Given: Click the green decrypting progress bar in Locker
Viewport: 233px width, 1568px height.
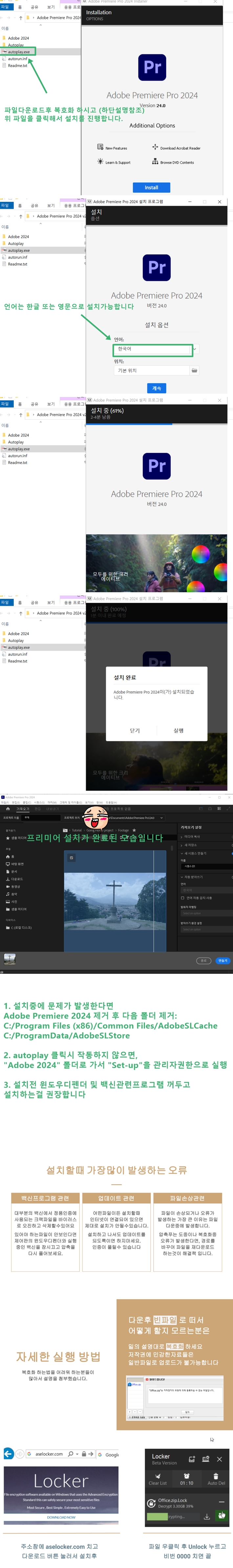Looking at the screenshot, I should 158,1516.
